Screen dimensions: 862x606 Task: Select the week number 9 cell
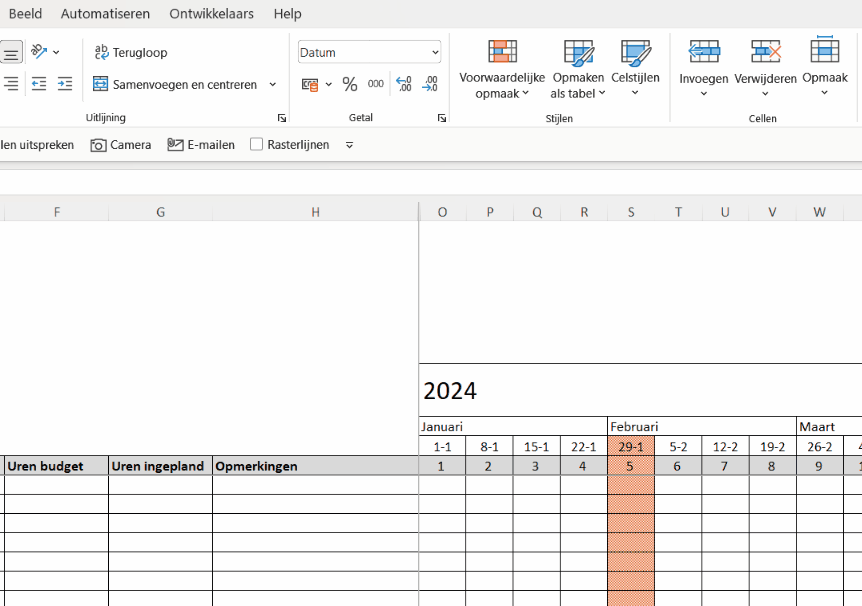(x=820, y=466)
